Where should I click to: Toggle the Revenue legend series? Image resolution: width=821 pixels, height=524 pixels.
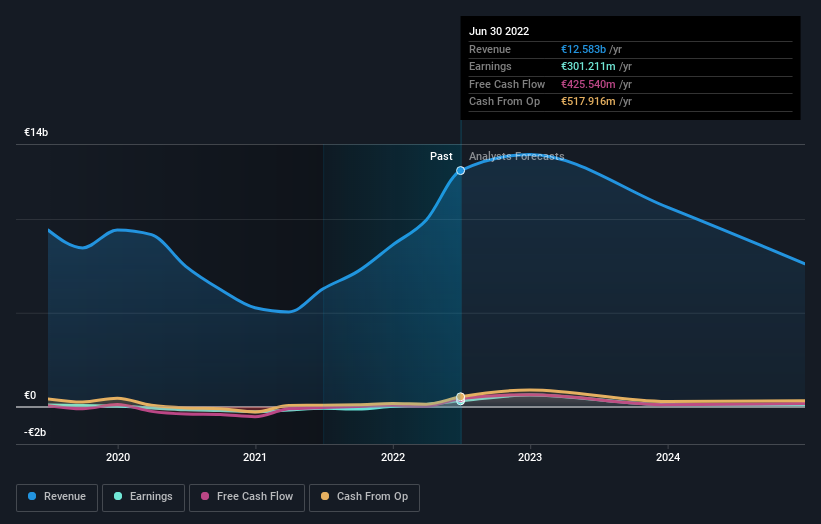pyautogui.click(x=57, y=497)
